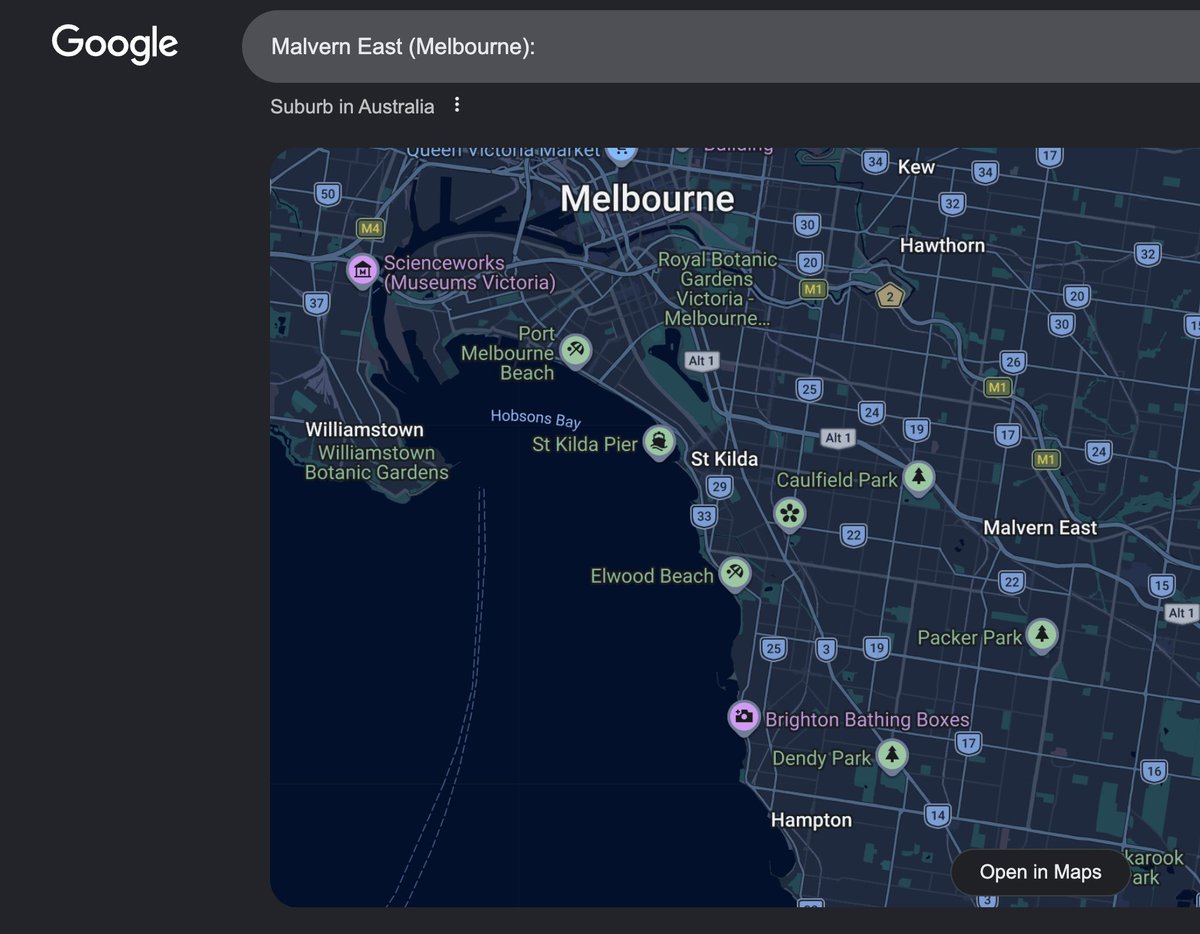Click the Williamstown suburb label
The width and height of the screenshot is (1200, 934).
pos(364,430)
